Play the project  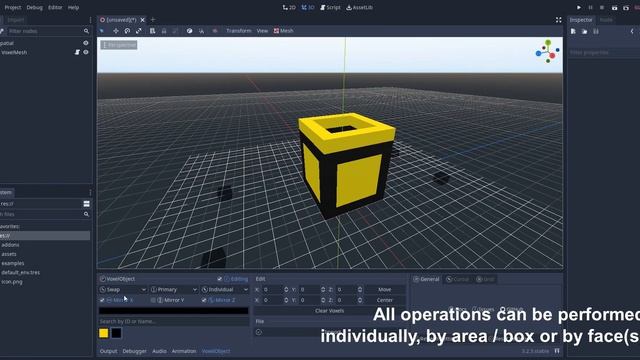coord(579,7)
